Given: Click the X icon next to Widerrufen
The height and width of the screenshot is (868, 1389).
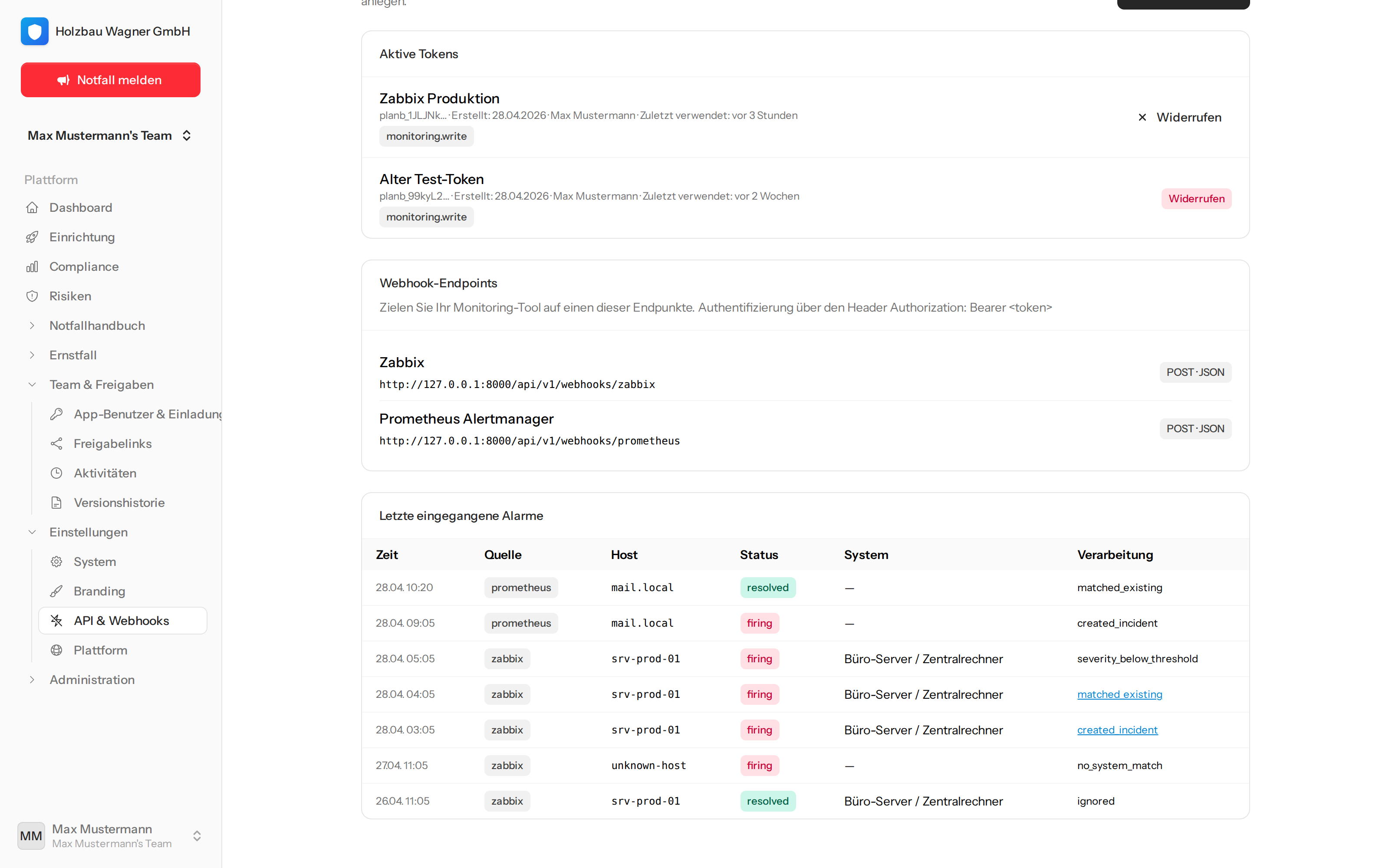Looking at the screenshot, I should tap(1142, 117).
